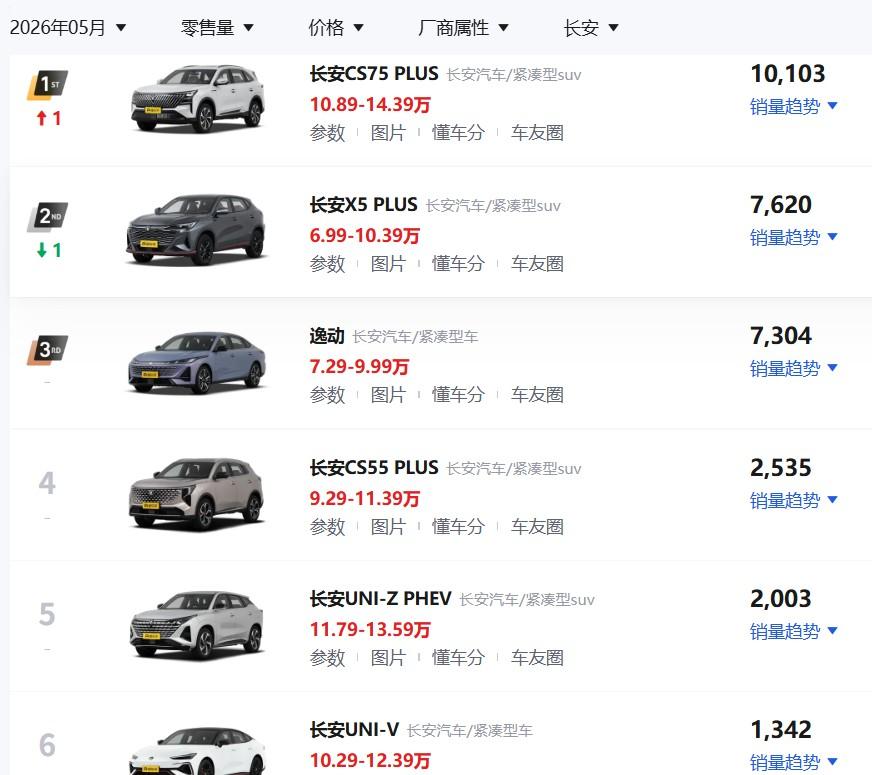Screen dimensions: 872x775
Task: Expand 销量趋势 for 长安CS75 PLUS
Action: point(794,106)
